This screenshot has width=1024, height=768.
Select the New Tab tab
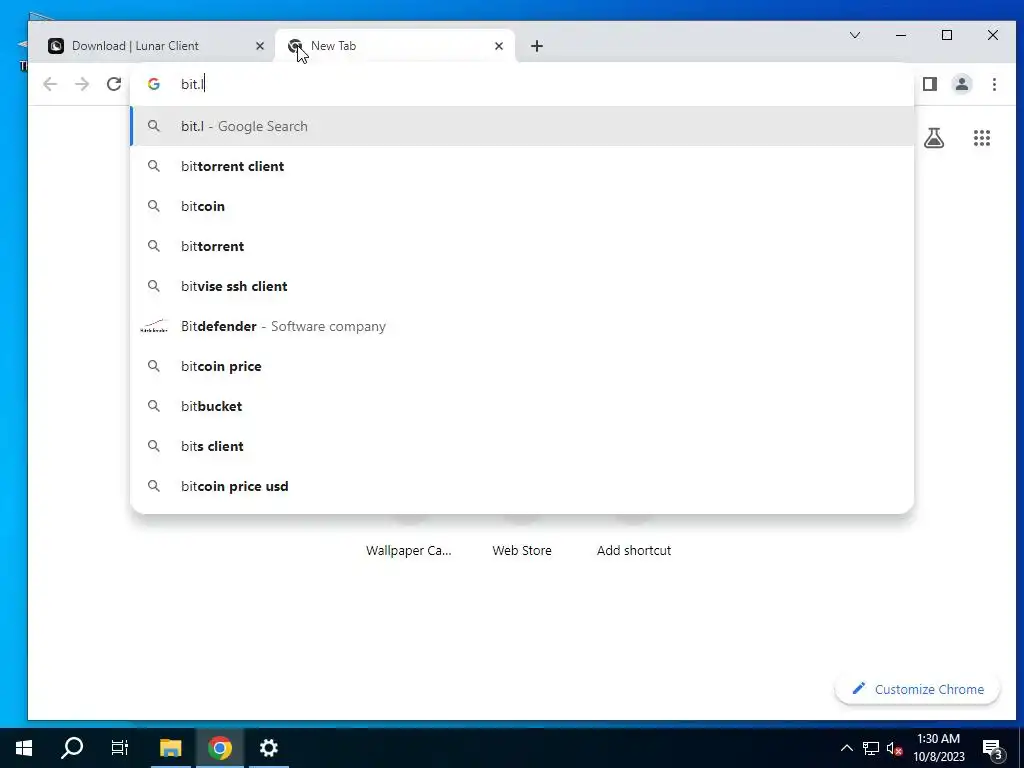tap(395, 46)
